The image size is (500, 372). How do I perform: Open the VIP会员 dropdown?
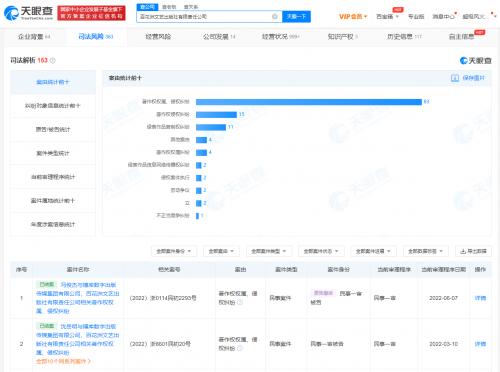[x=353, y=16]
